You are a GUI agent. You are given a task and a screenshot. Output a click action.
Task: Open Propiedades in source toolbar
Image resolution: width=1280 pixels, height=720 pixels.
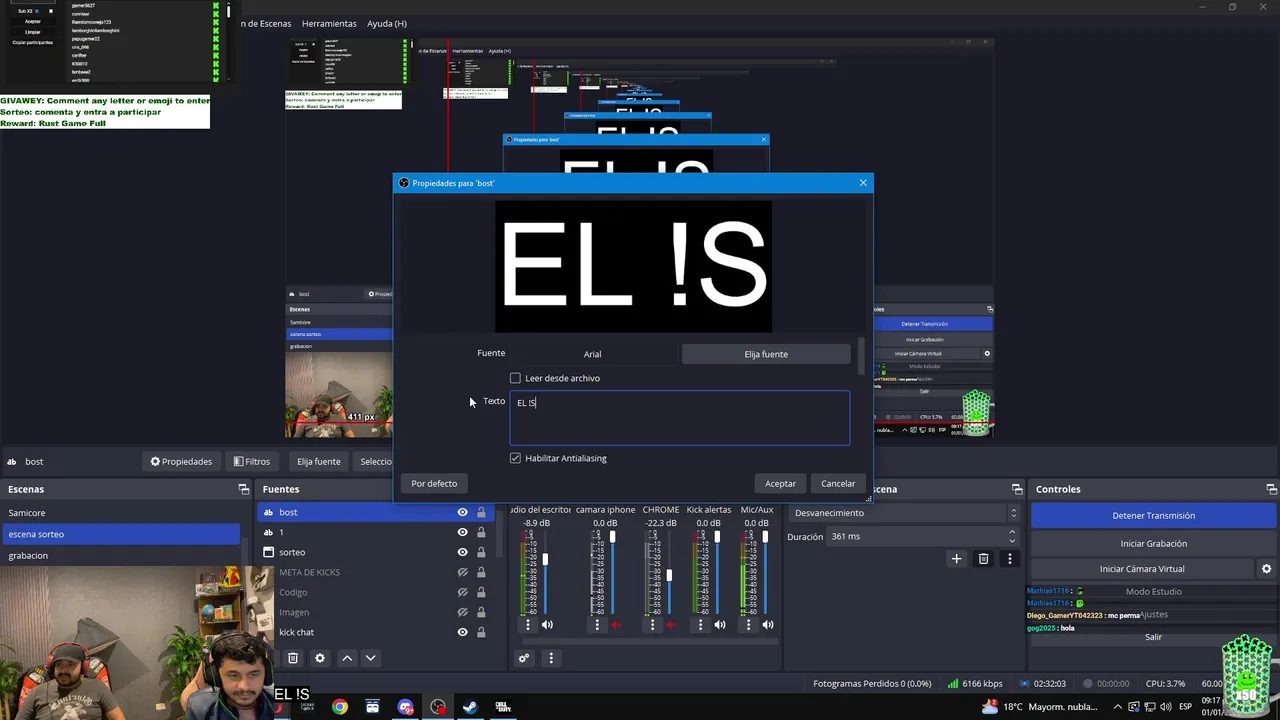[181, 461]
